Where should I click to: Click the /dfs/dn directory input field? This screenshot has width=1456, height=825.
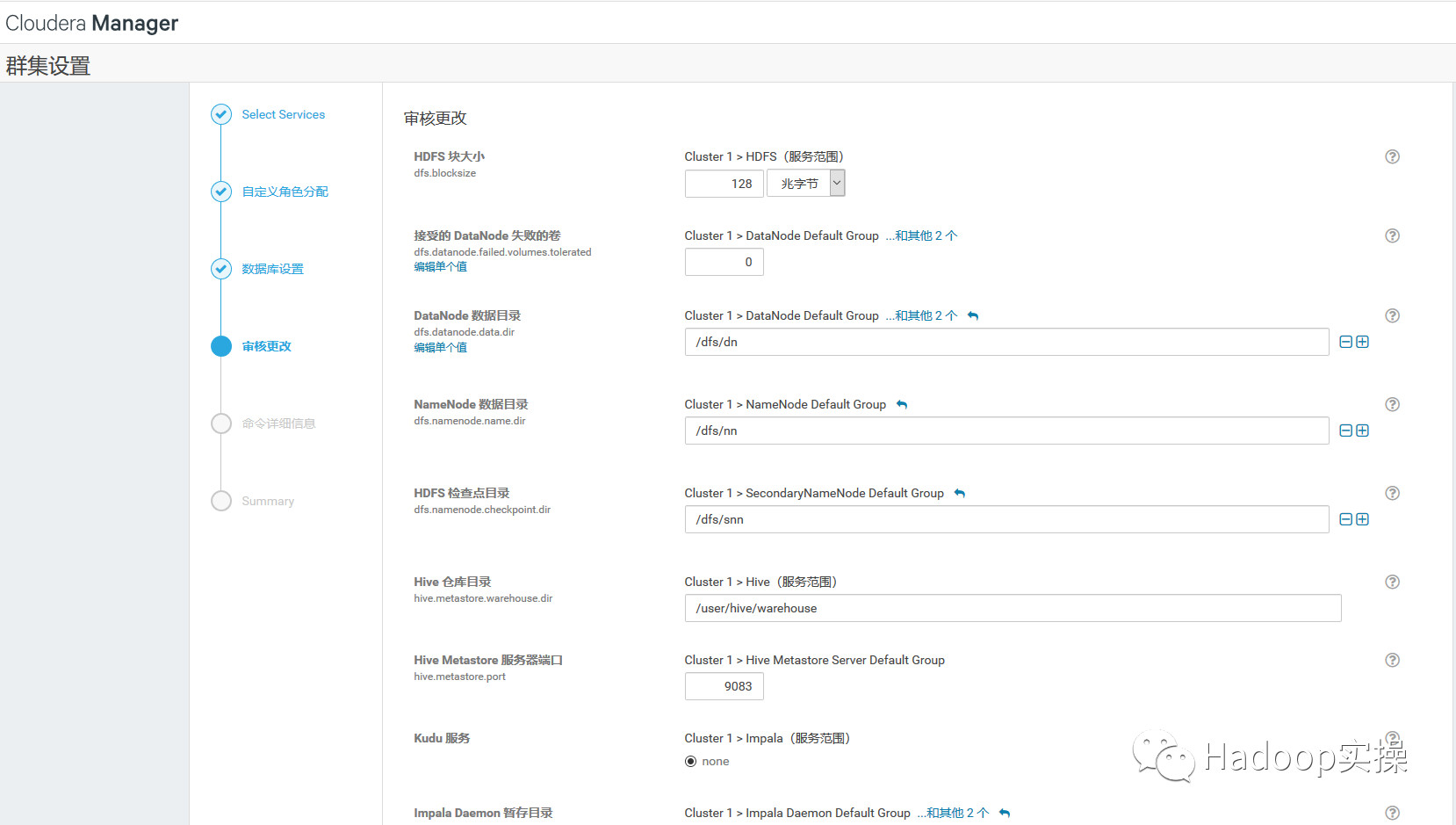[x=1006, y=342]
